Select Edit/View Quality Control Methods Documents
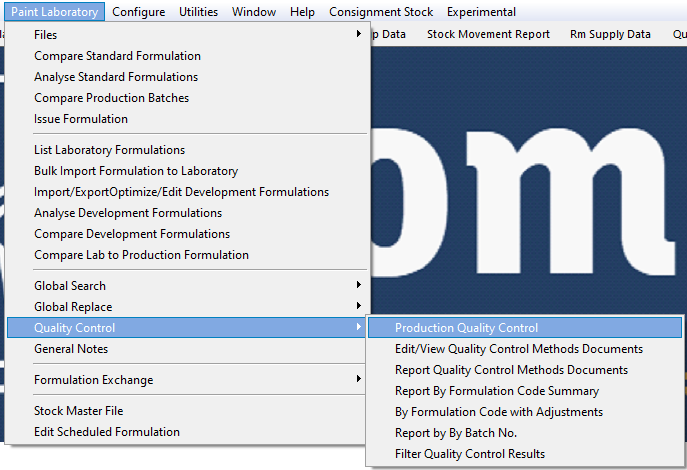The height and width of the screenshot is (470, 687). tap(518, 349)
